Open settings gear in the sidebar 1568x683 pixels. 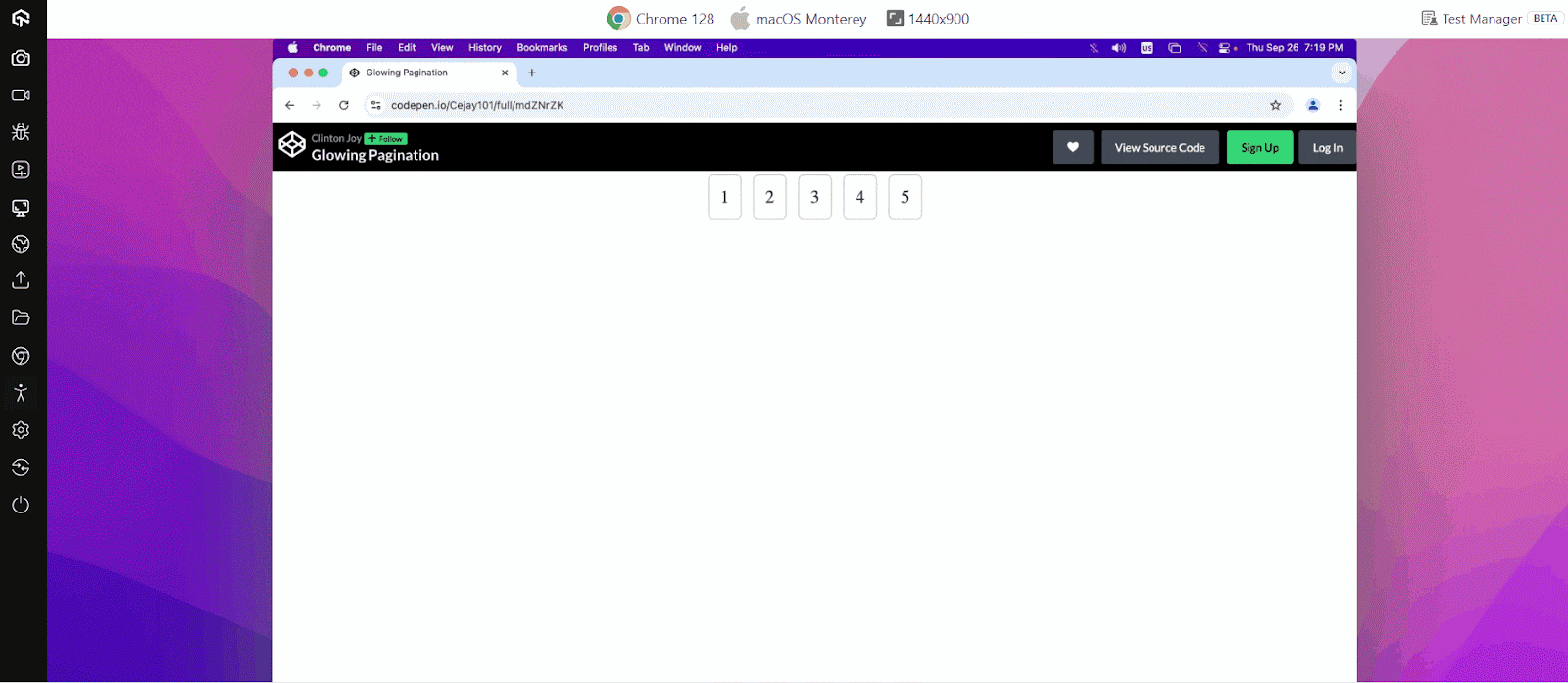point(21,430)
